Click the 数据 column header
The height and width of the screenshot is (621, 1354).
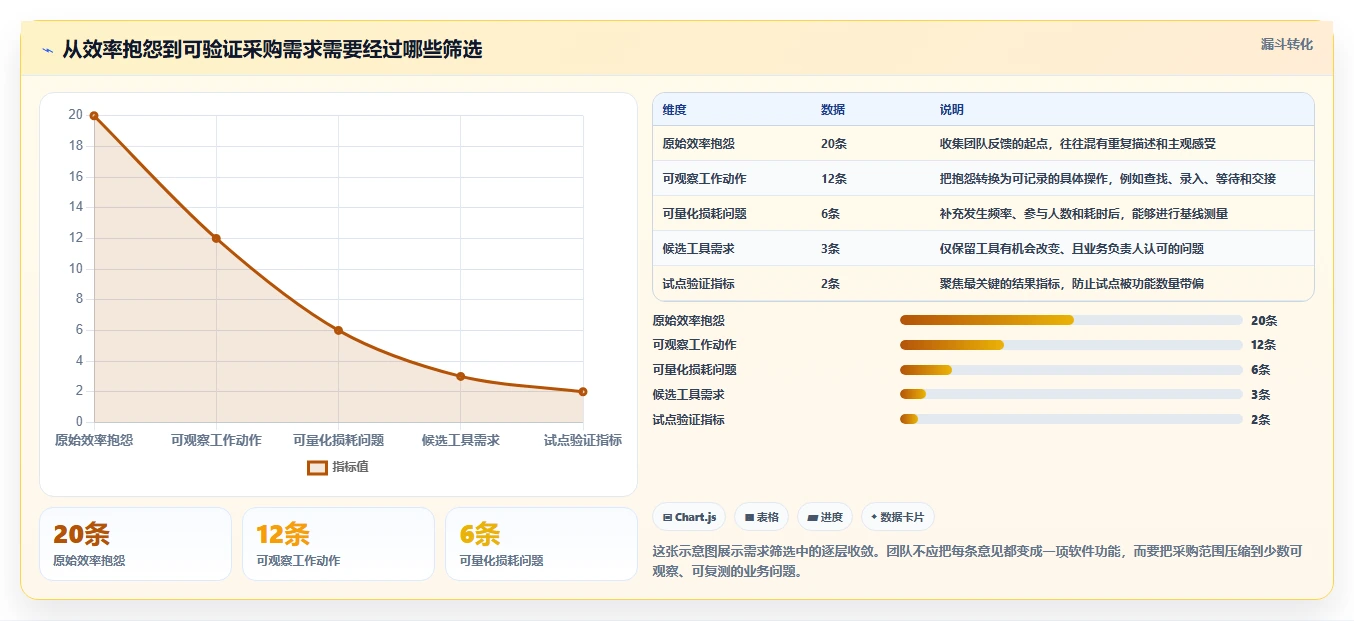tap(833, 110)
